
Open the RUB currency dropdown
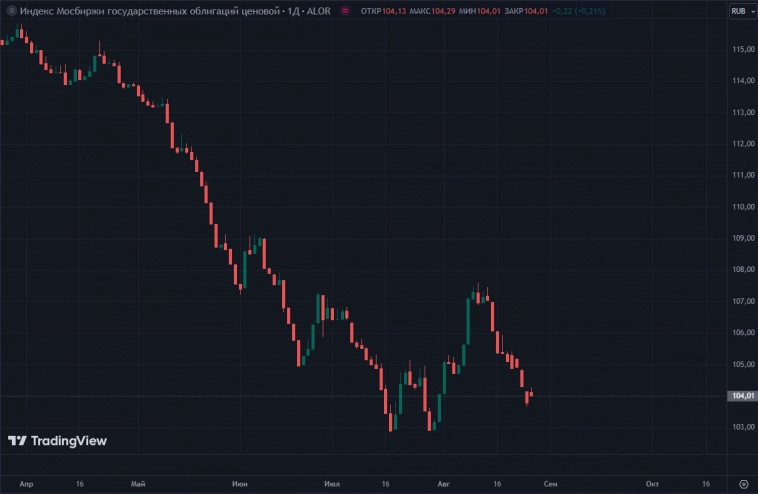pos(743,11)
